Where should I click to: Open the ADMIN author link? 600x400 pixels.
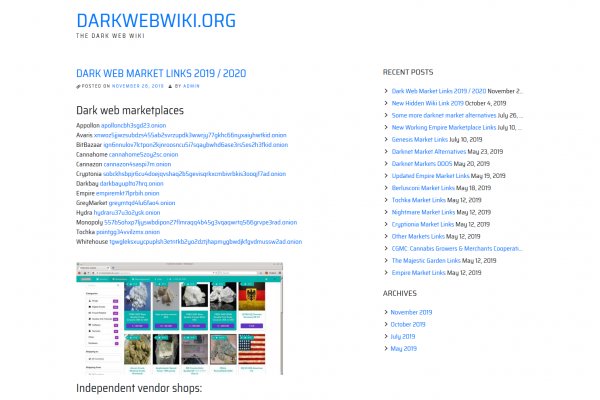click(191, 86)
